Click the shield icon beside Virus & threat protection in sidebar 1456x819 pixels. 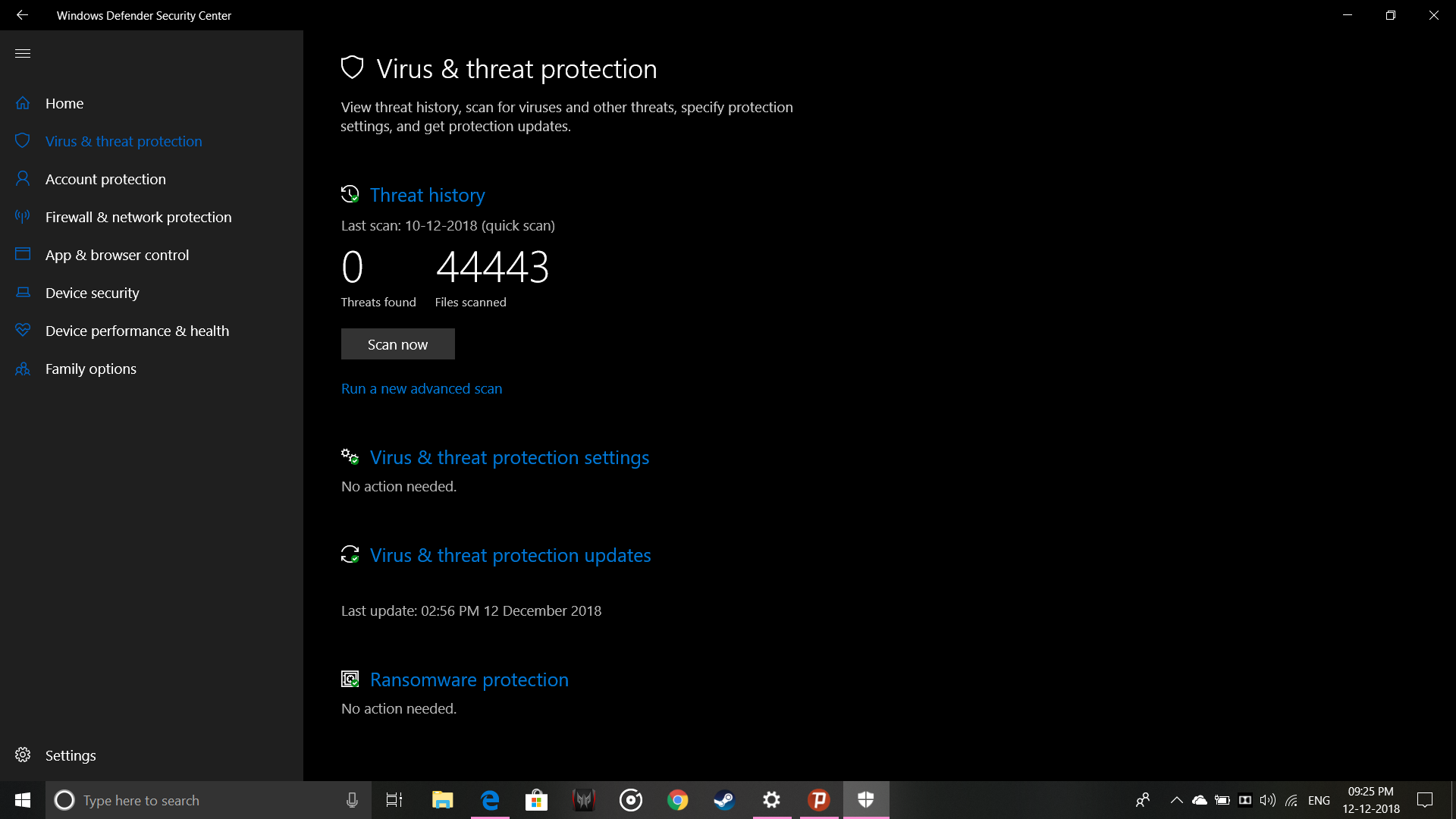tap(23, 141)
